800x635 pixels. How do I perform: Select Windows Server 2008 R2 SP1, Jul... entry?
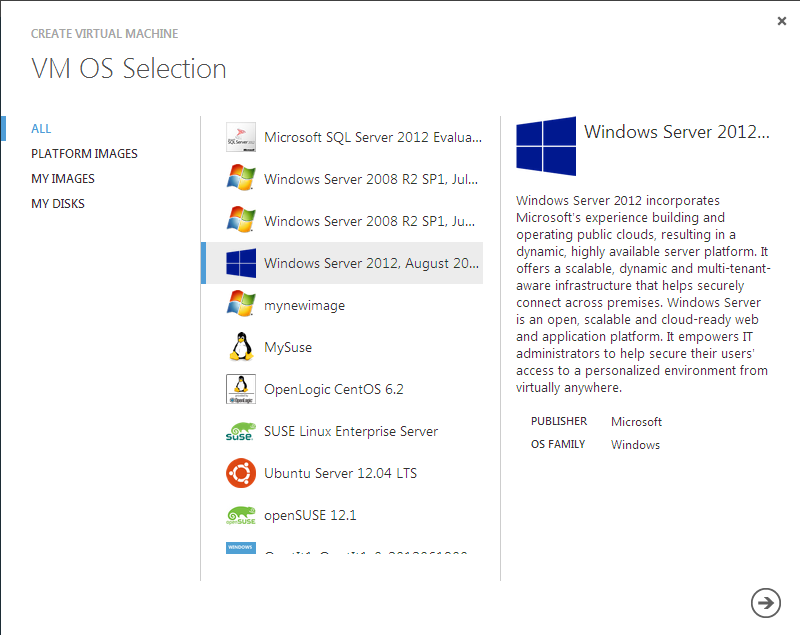coord(344,179)
